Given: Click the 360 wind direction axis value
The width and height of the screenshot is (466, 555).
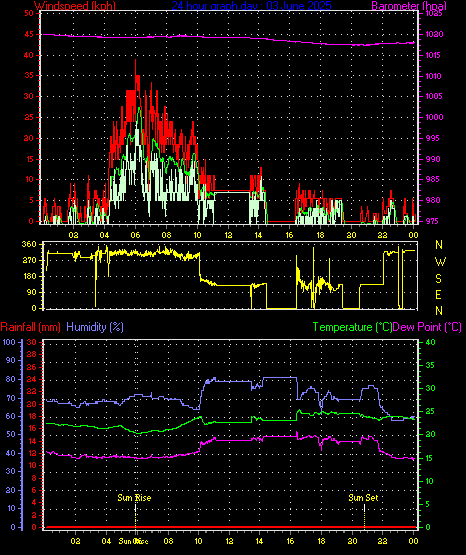Looking at the screenshot, I should click(29, 244).
